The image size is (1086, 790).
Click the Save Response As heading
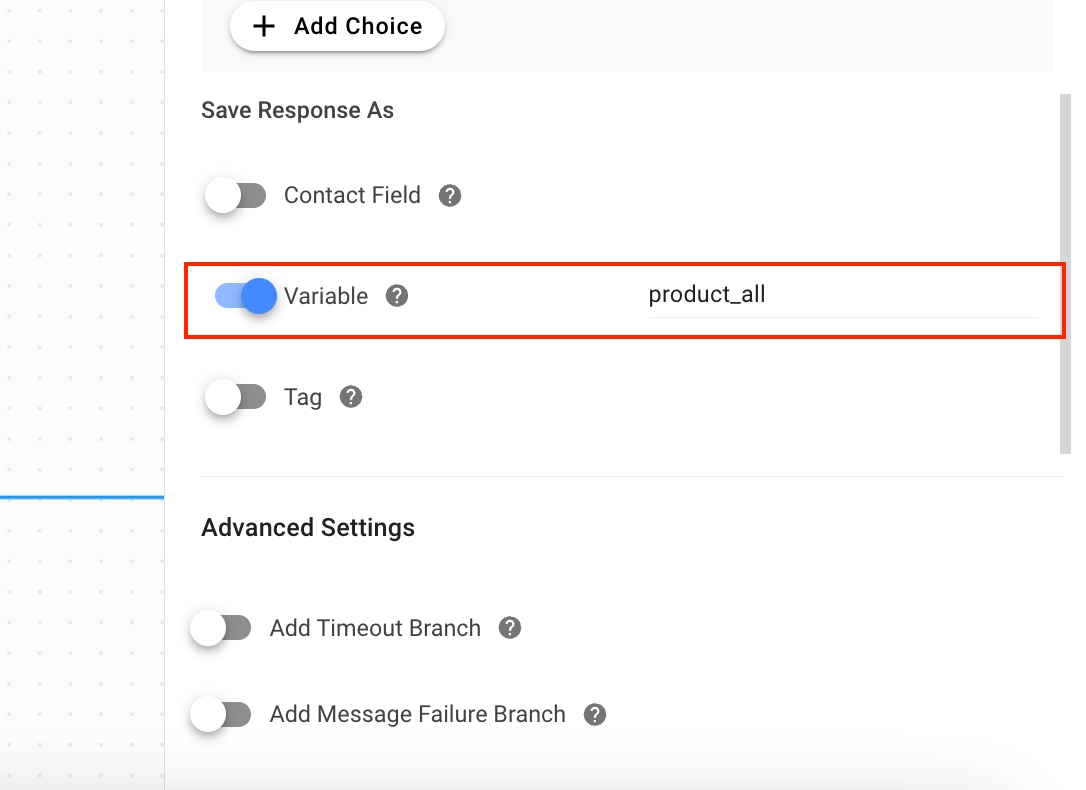click(x=297, y=110)
